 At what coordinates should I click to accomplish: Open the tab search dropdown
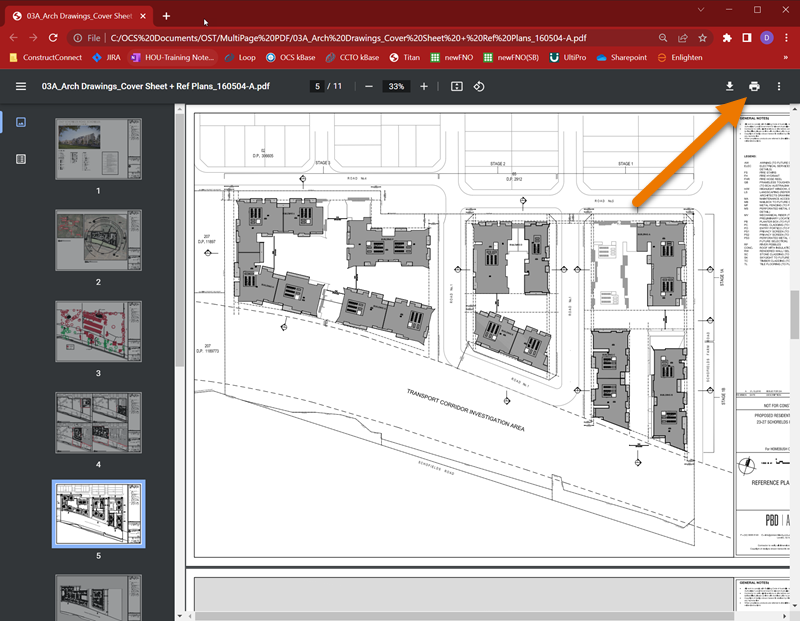701,10
